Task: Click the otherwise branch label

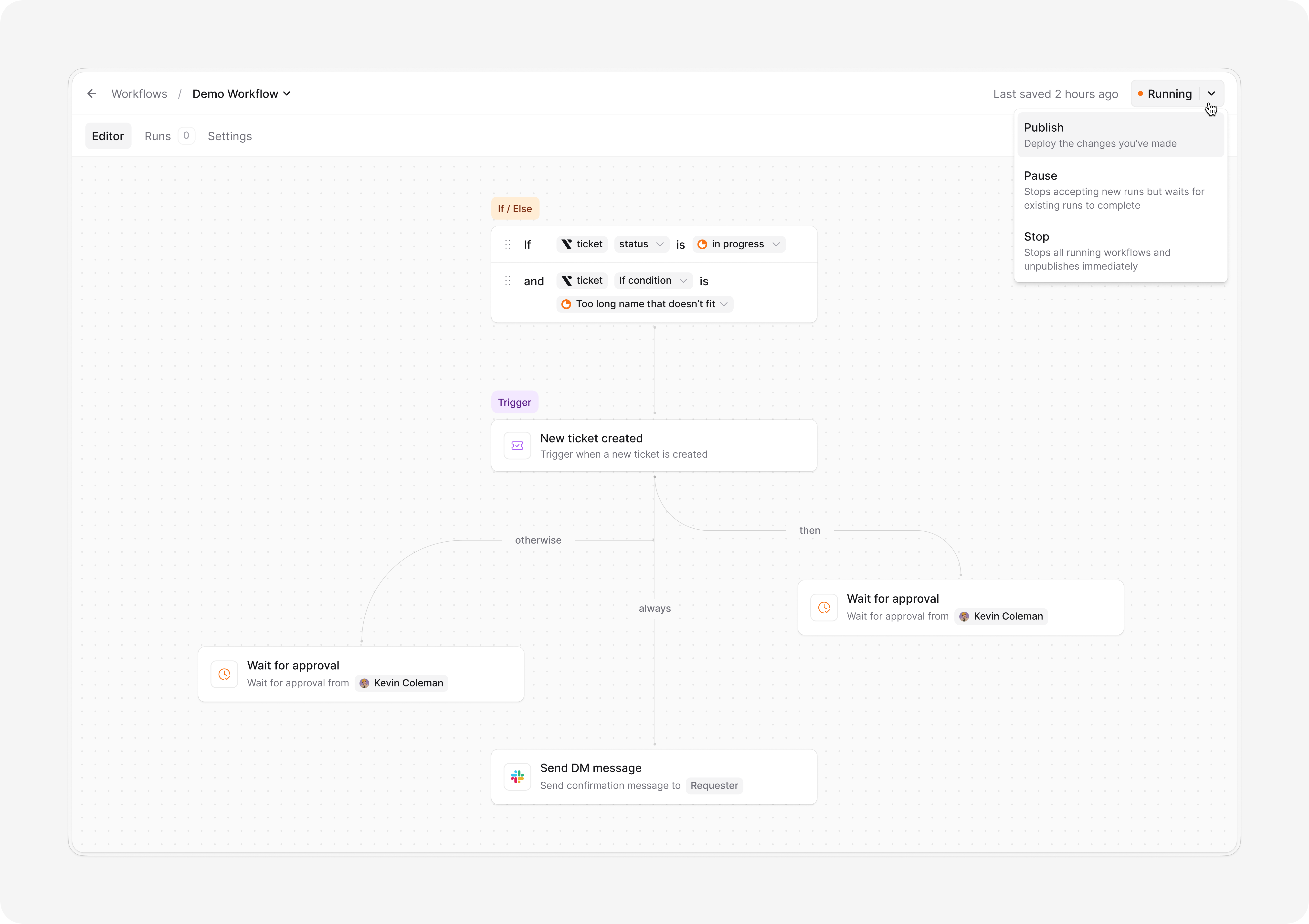Action: click(x=538, y=540)
